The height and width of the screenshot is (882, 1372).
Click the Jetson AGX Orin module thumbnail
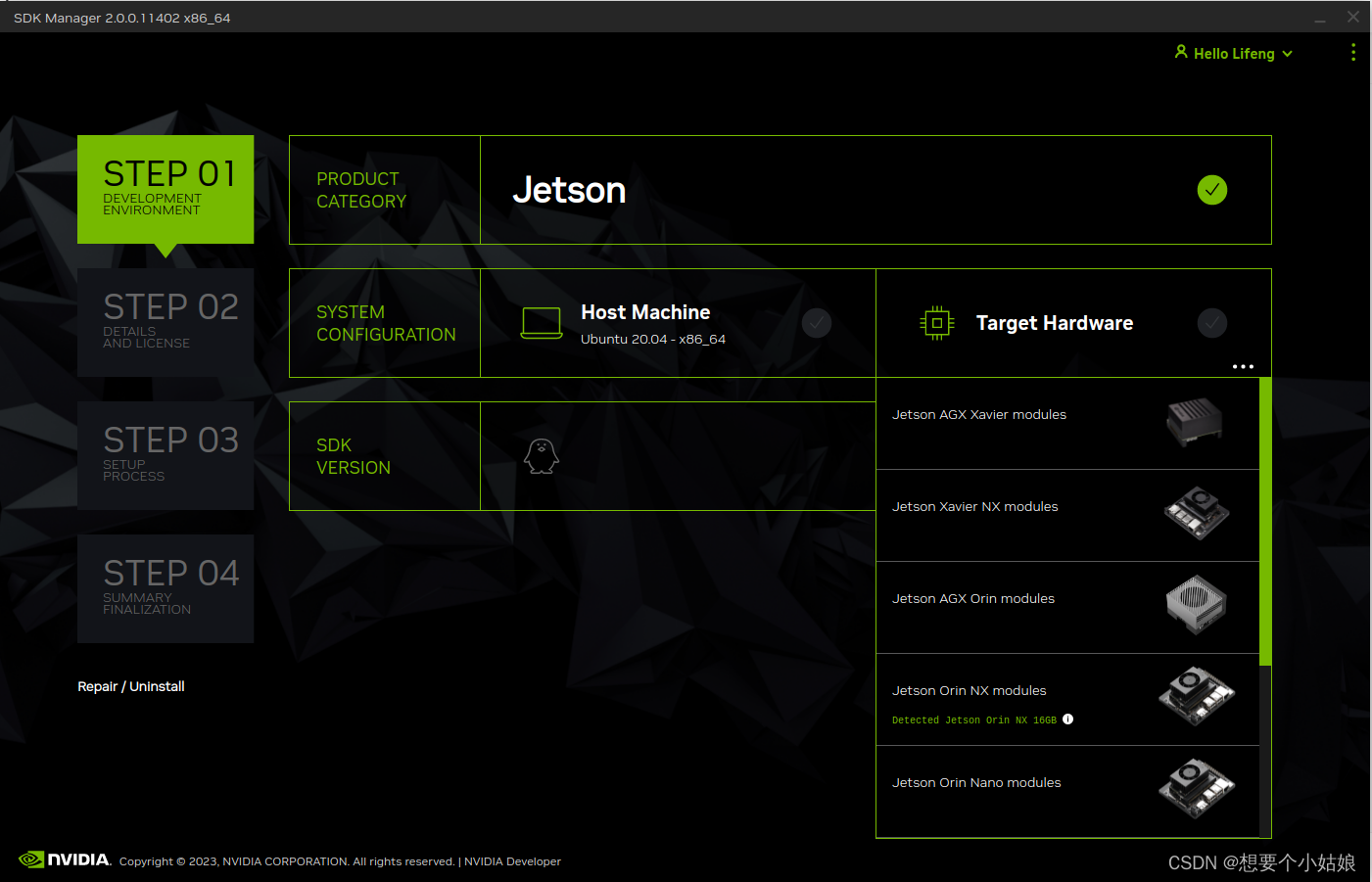click(1197, 604)
